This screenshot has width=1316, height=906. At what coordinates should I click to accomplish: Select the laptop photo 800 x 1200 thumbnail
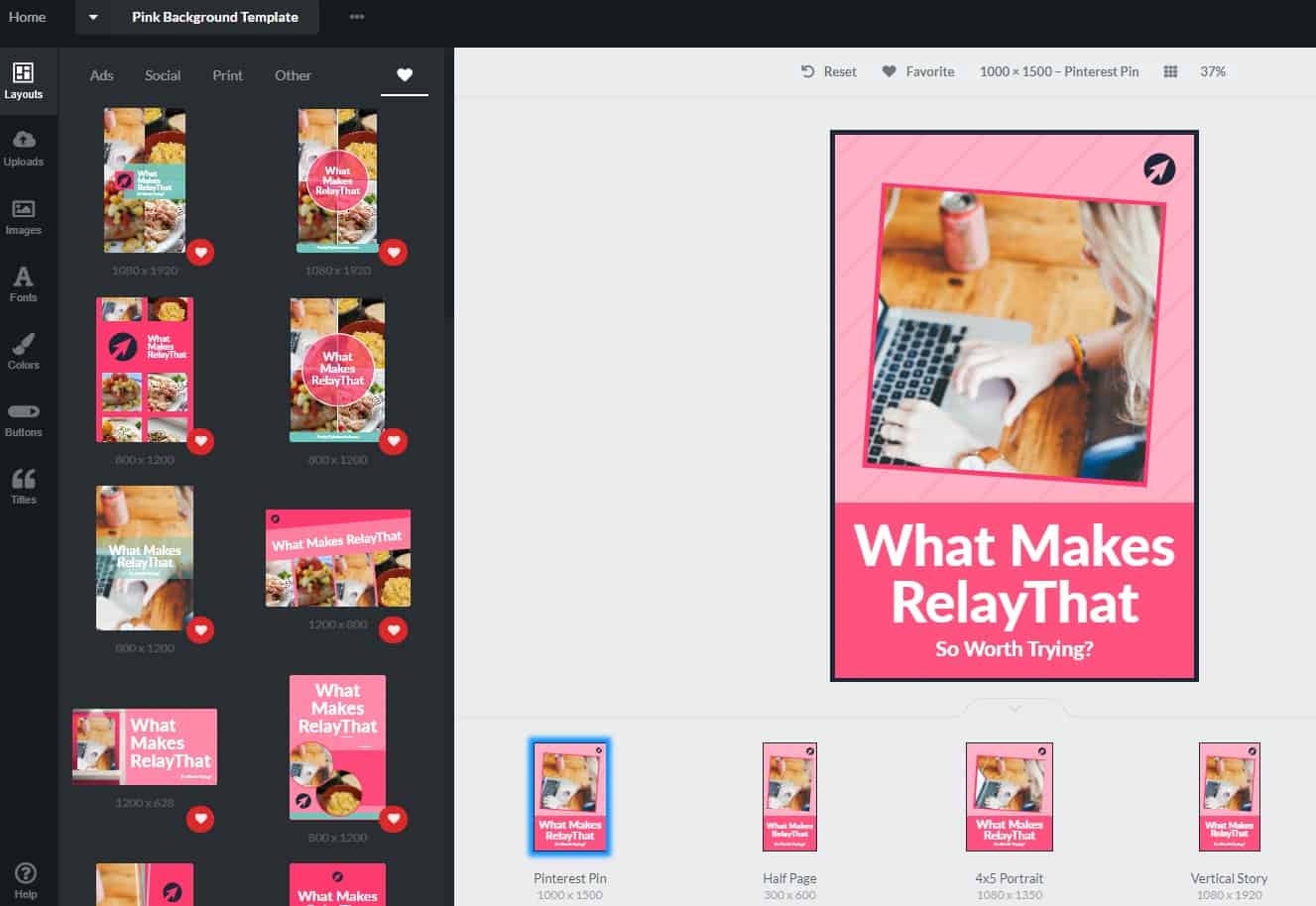click(145, 558)
